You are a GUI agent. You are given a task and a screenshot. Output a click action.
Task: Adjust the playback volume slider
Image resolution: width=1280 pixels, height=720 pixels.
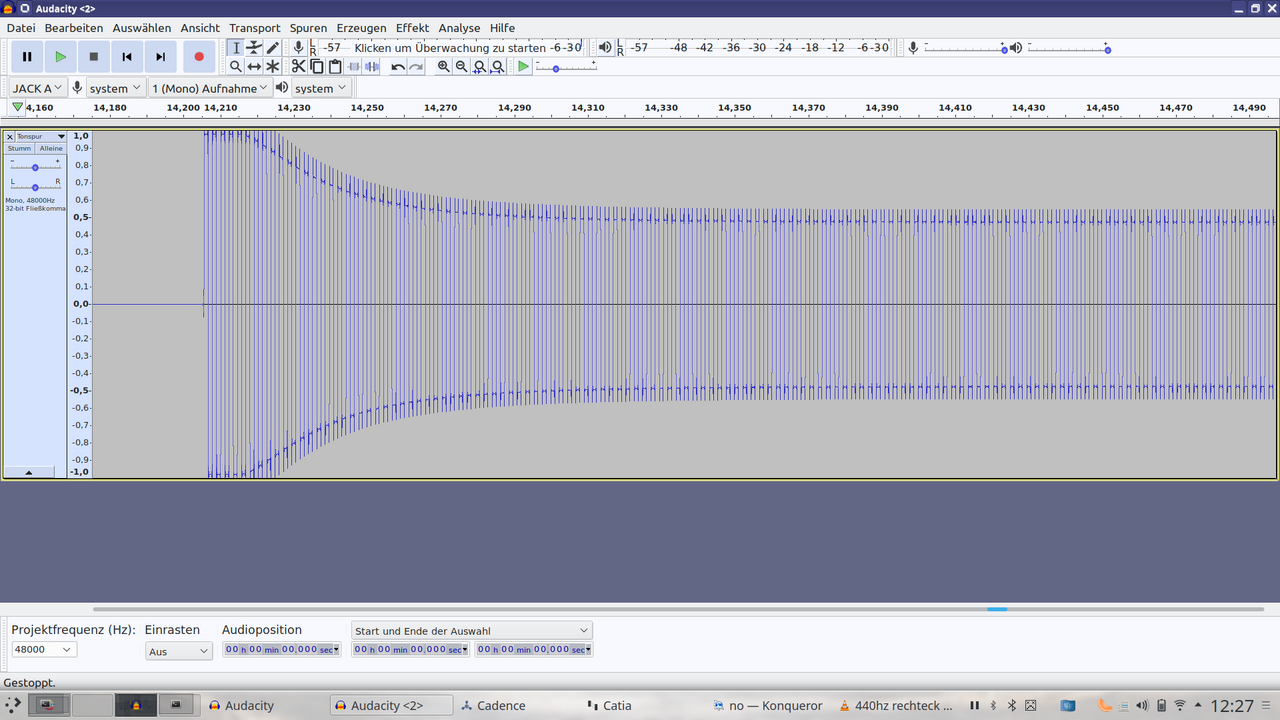click(x=1068, y=48)
